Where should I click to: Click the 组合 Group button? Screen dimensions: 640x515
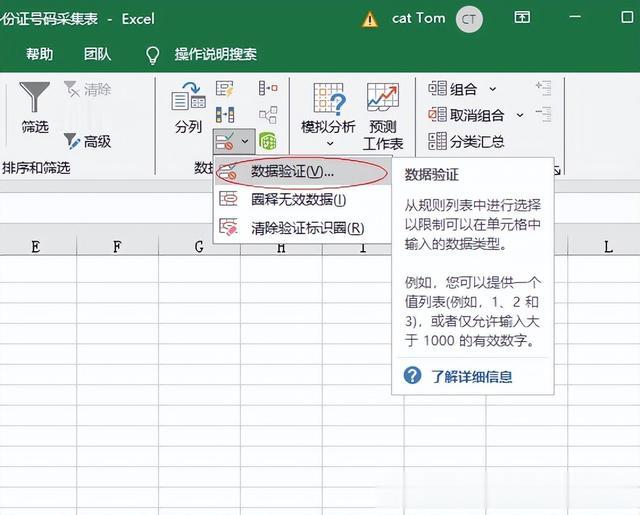pos(452,89)
